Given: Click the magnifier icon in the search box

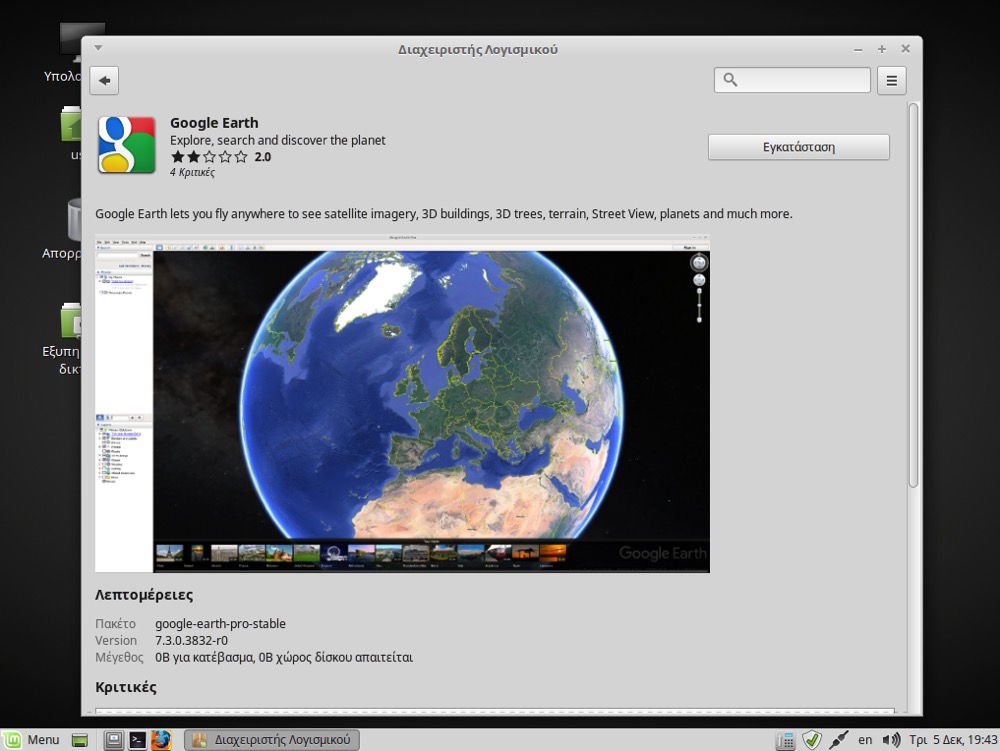Looking at the screenshot, I should point(730,80).
